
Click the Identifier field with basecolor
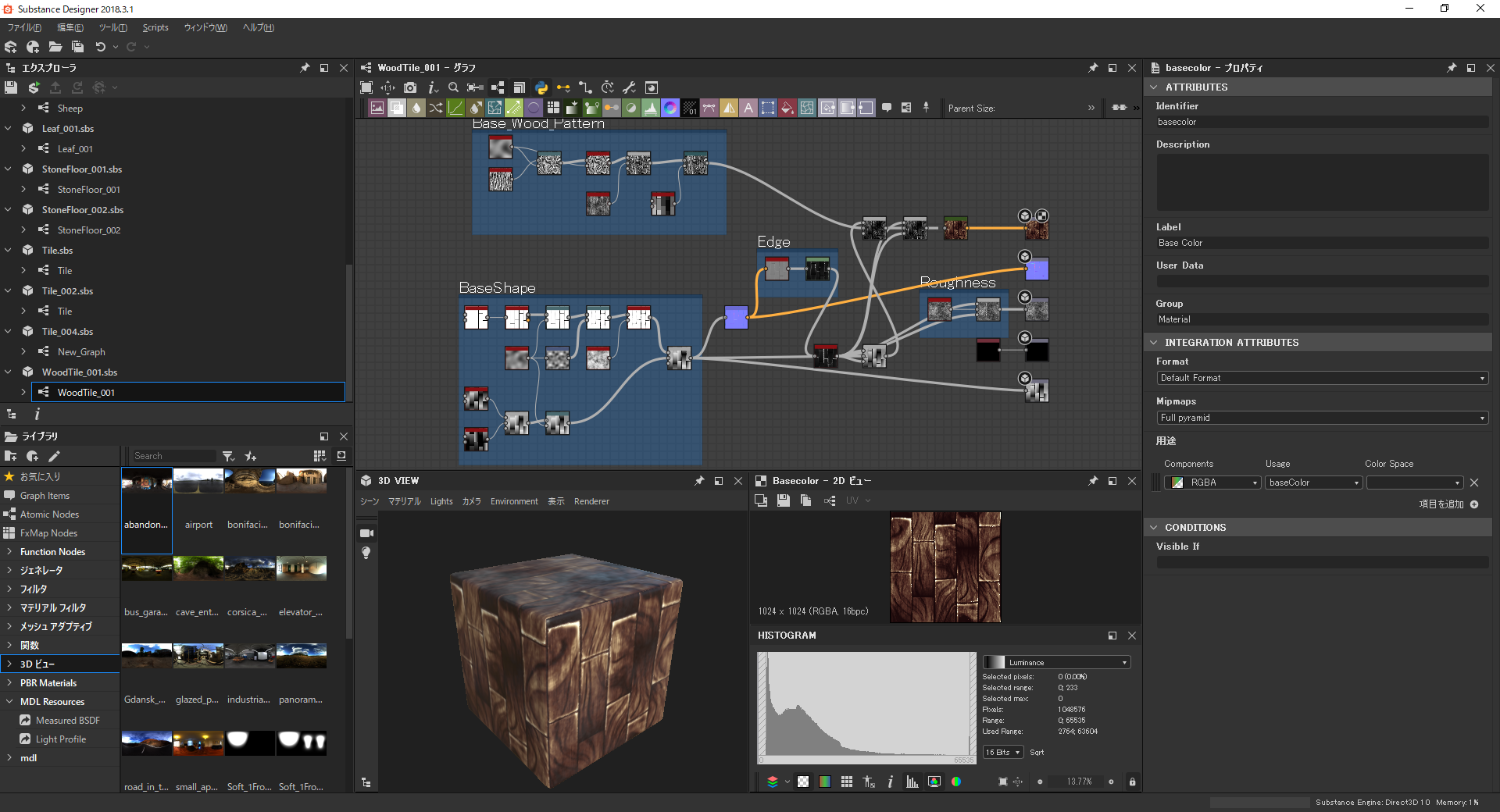(1322, 122)
